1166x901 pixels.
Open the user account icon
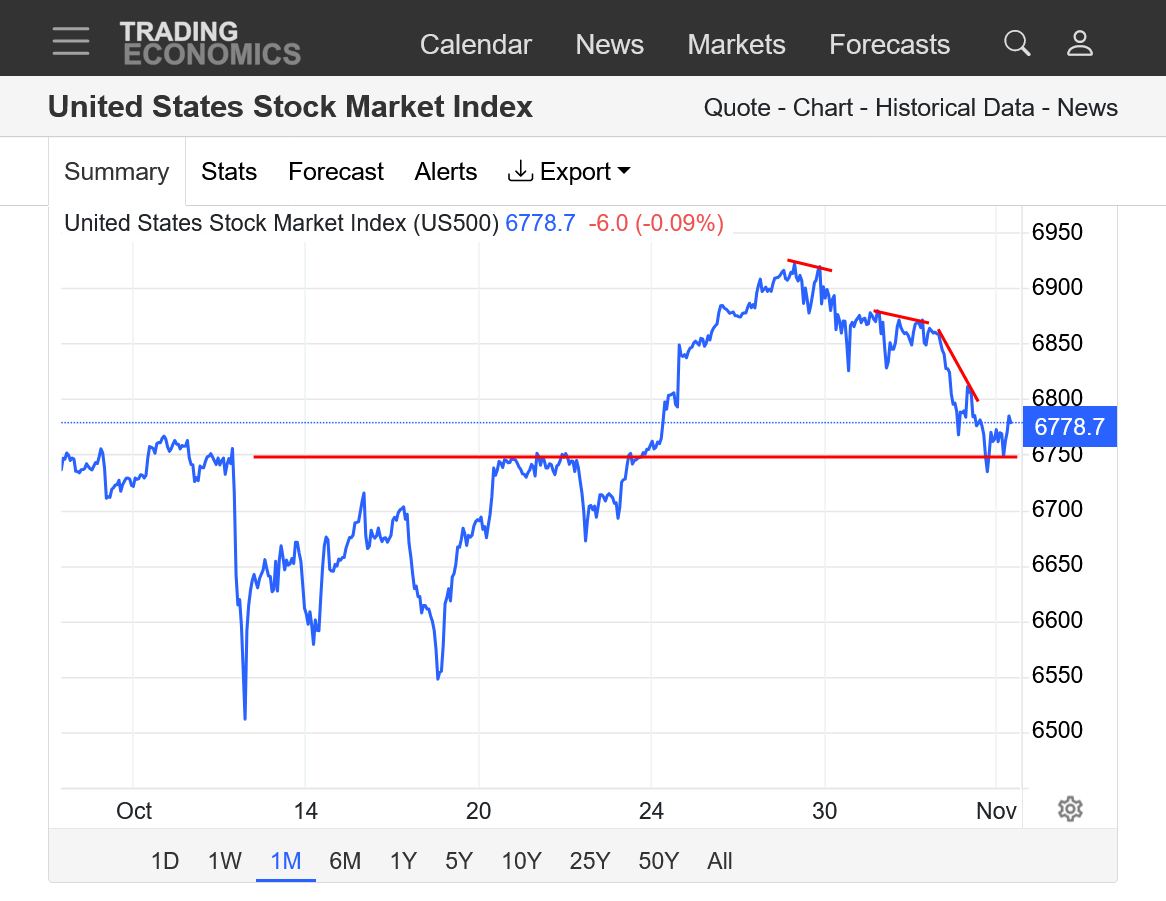pos(1080,43)
